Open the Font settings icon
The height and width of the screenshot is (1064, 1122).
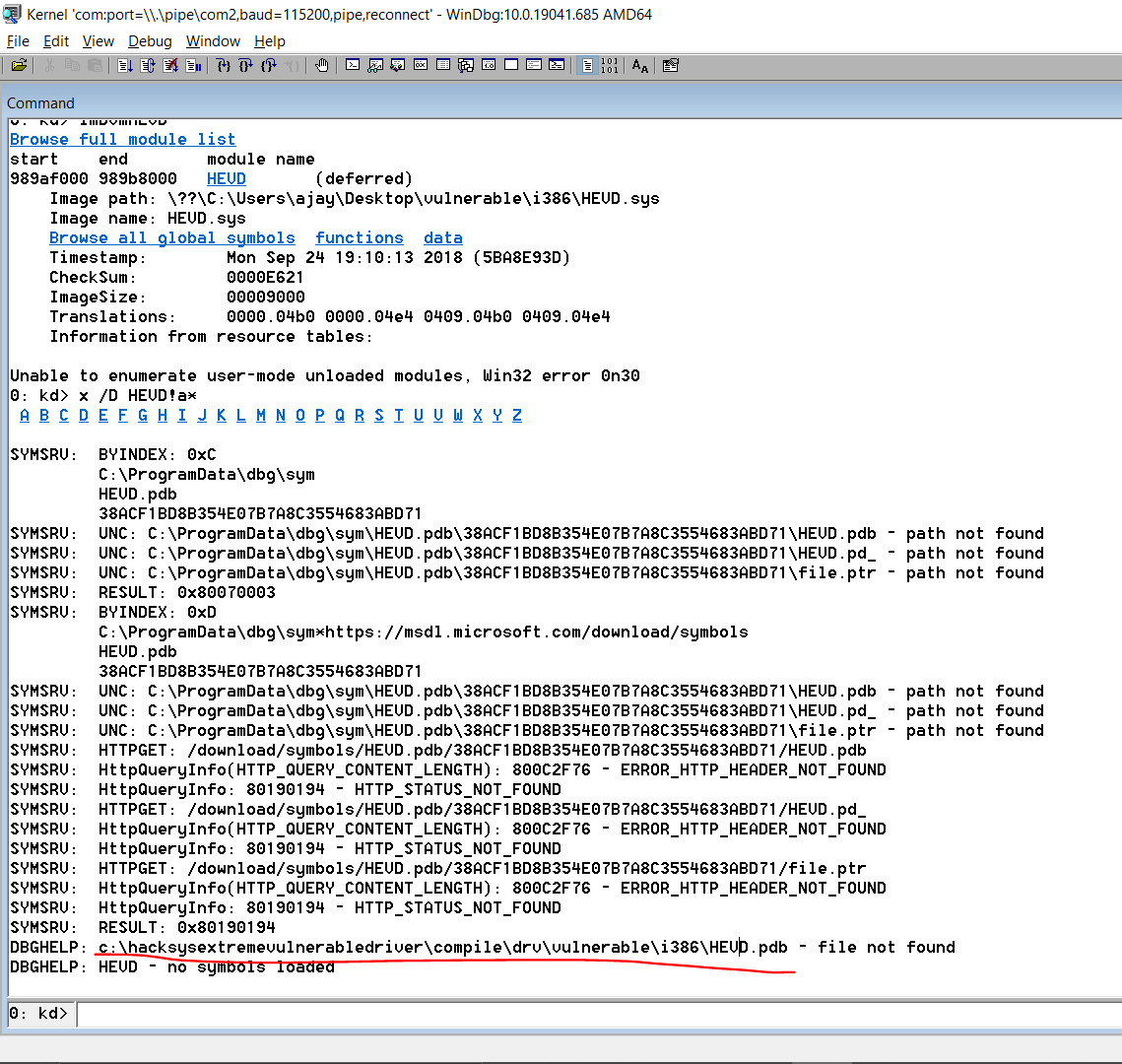pyautogui.click(x=639, y=66)
